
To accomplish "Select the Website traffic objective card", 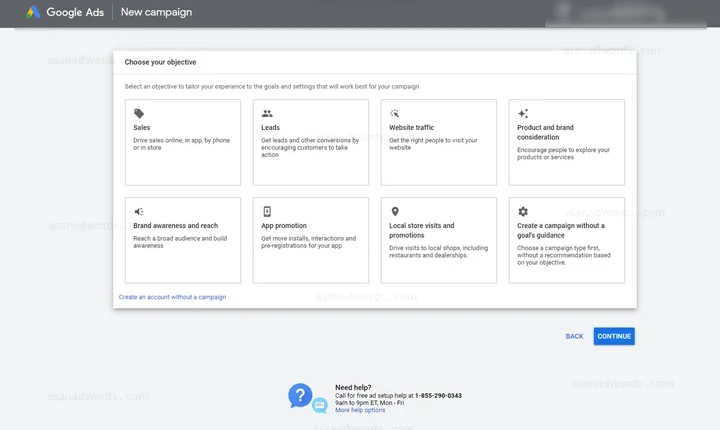I will [x=439, y=142].
